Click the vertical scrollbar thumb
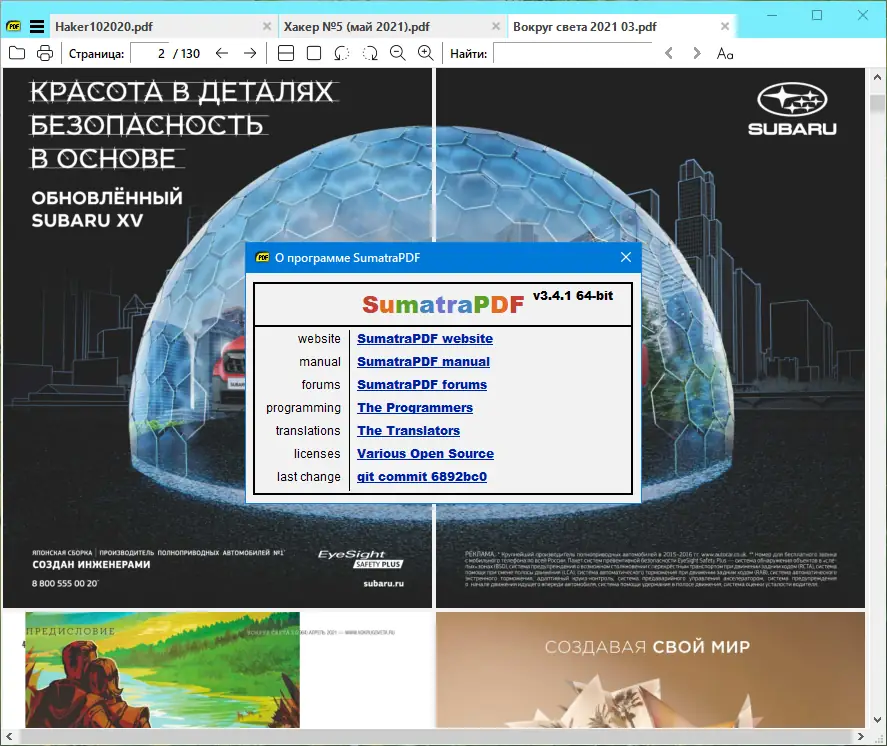This screenshot has width=887, height=746. (x=877, y=104)
